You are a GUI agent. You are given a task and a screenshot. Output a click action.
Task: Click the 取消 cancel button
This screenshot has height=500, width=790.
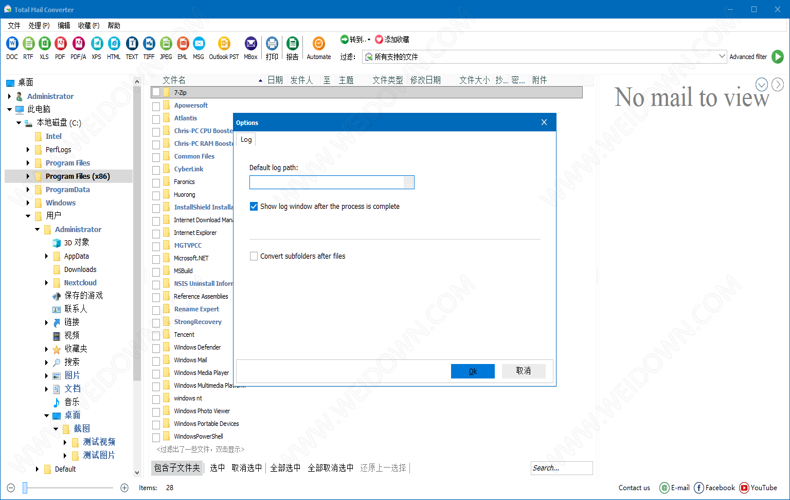coord(523,371)
